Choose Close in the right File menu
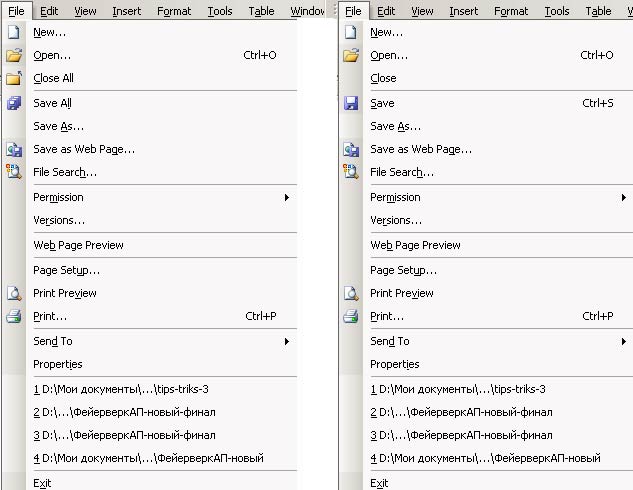This screenshot has height=490, width=633. (x=383, y=78)
